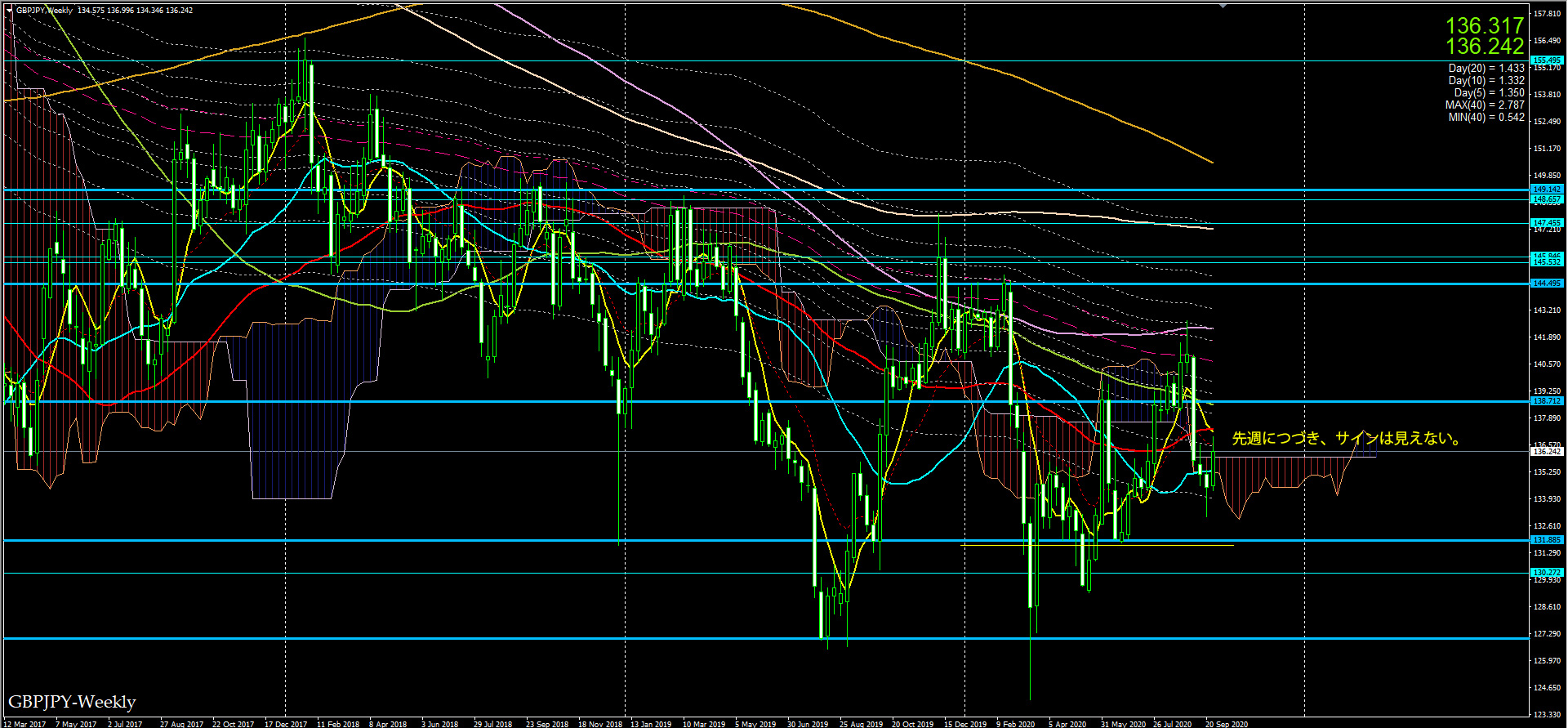Click the 139.250 price scale label
This screenshot has height=728, width=1568.
(1548, 391)
